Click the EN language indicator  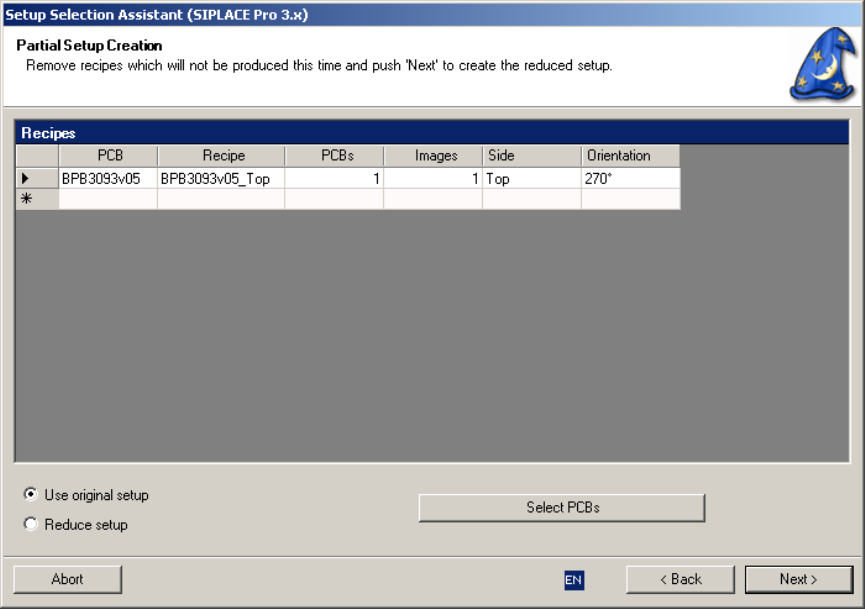click(x=574, y=580)
